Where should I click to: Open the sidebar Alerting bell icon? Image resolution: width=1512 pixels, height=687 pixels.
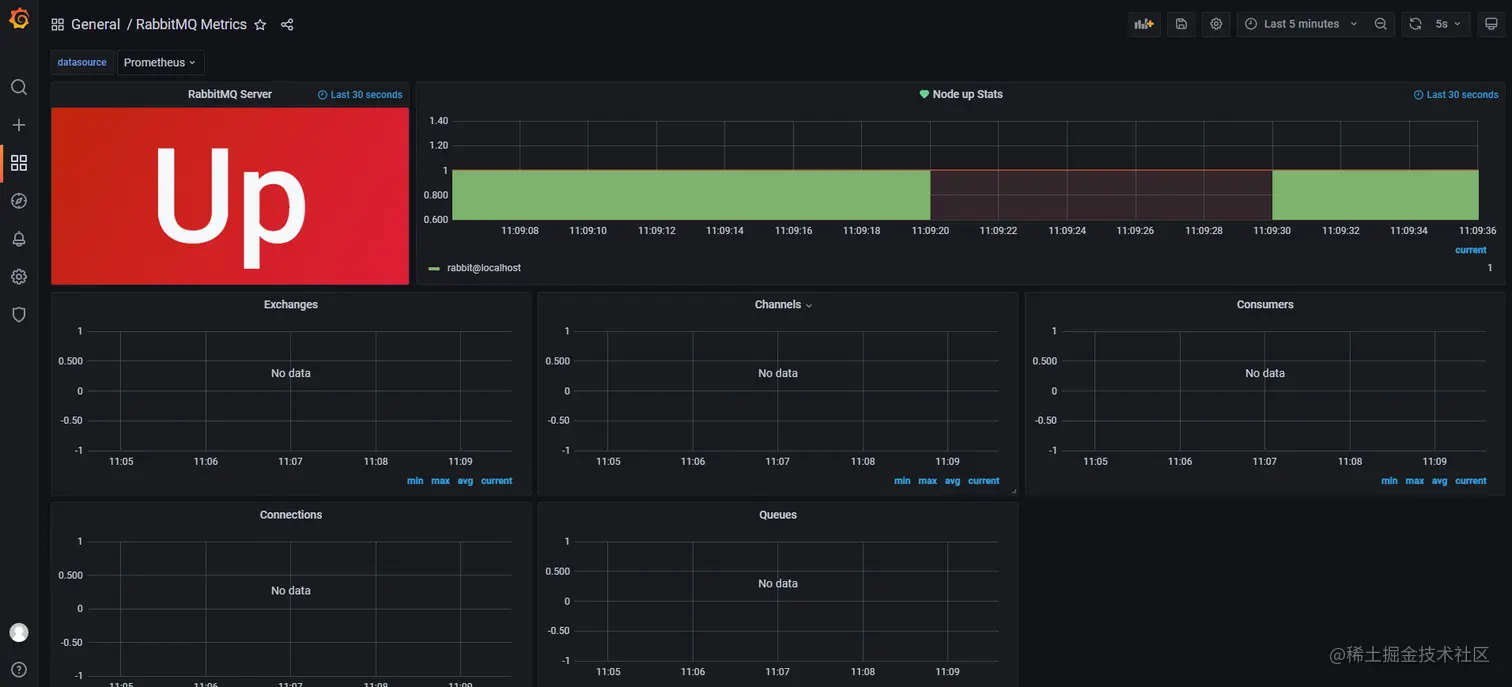[19, 239]
